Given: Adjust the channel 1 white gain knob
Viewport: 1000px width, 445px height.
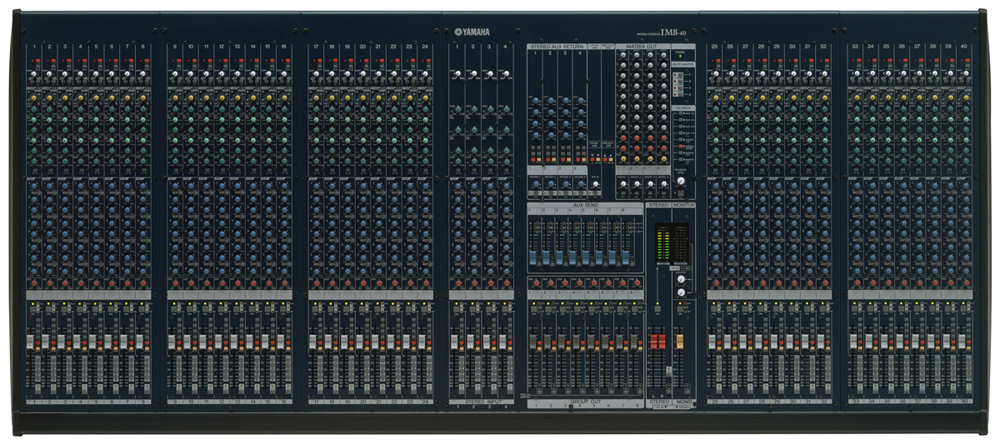Looking at the screenshot, I should pos(33,74).
